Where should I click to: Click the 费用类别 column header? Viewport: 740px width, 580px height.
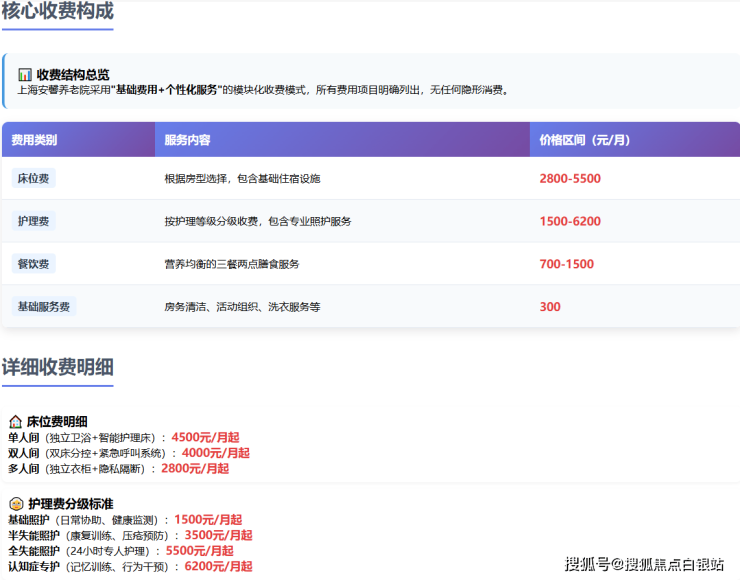35,140
